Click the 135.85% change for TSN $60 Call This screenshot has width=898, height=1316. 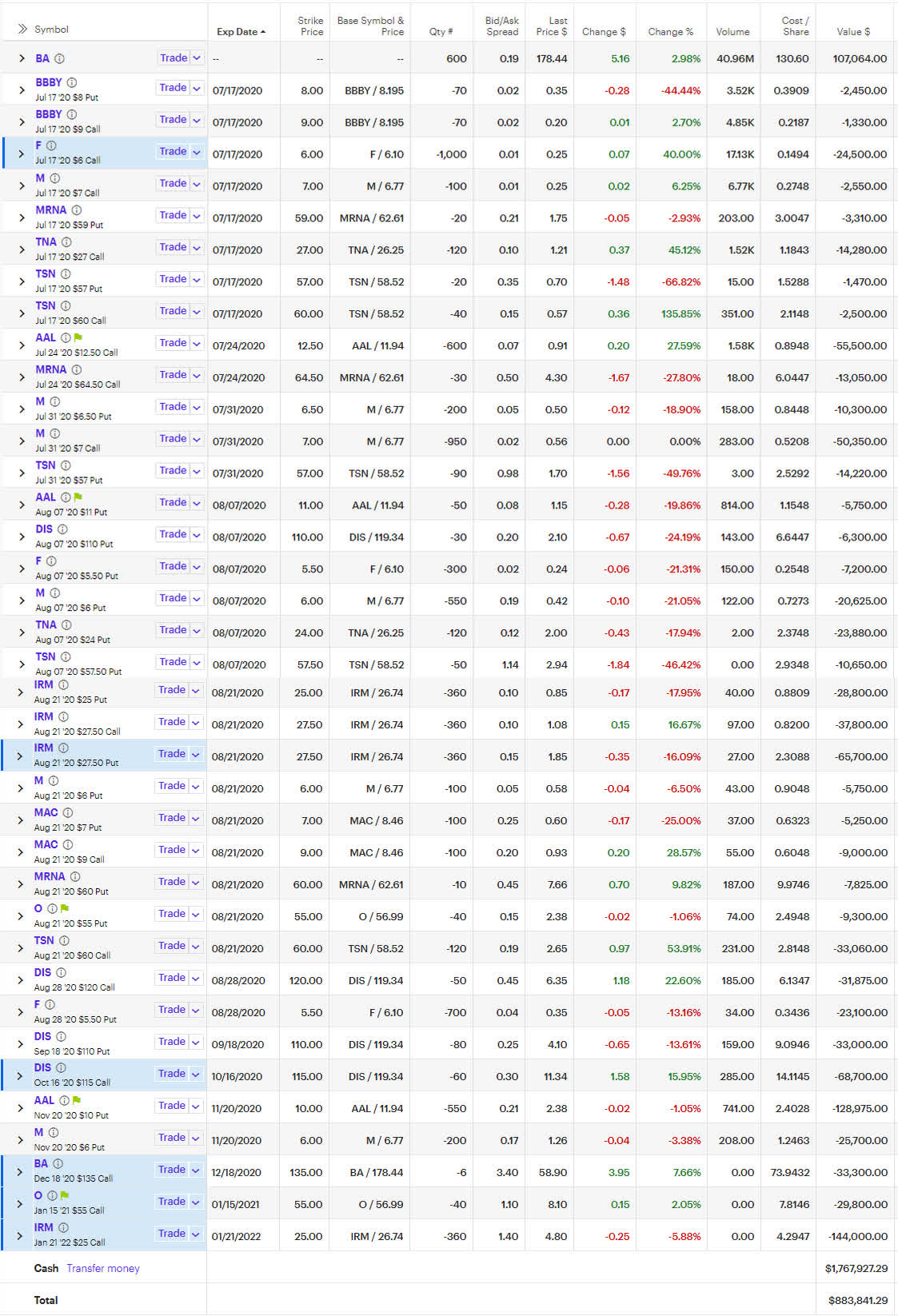pyautogui.click(x=680, y=313)
